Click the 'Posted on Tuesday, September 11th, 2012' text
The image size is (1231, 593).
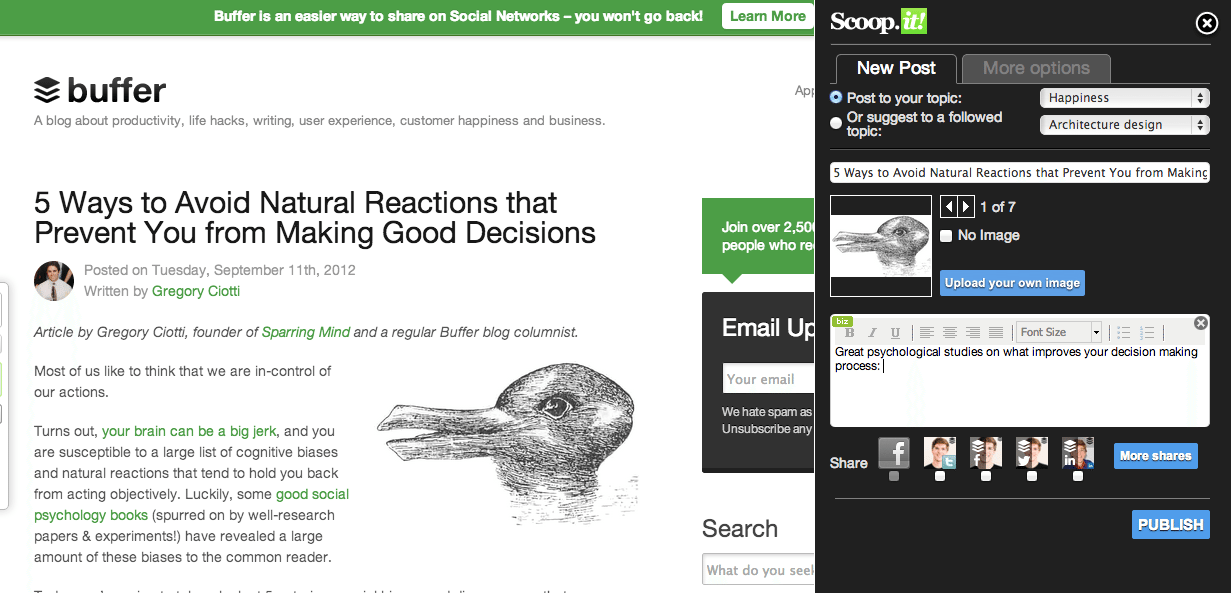coord(220,270)
